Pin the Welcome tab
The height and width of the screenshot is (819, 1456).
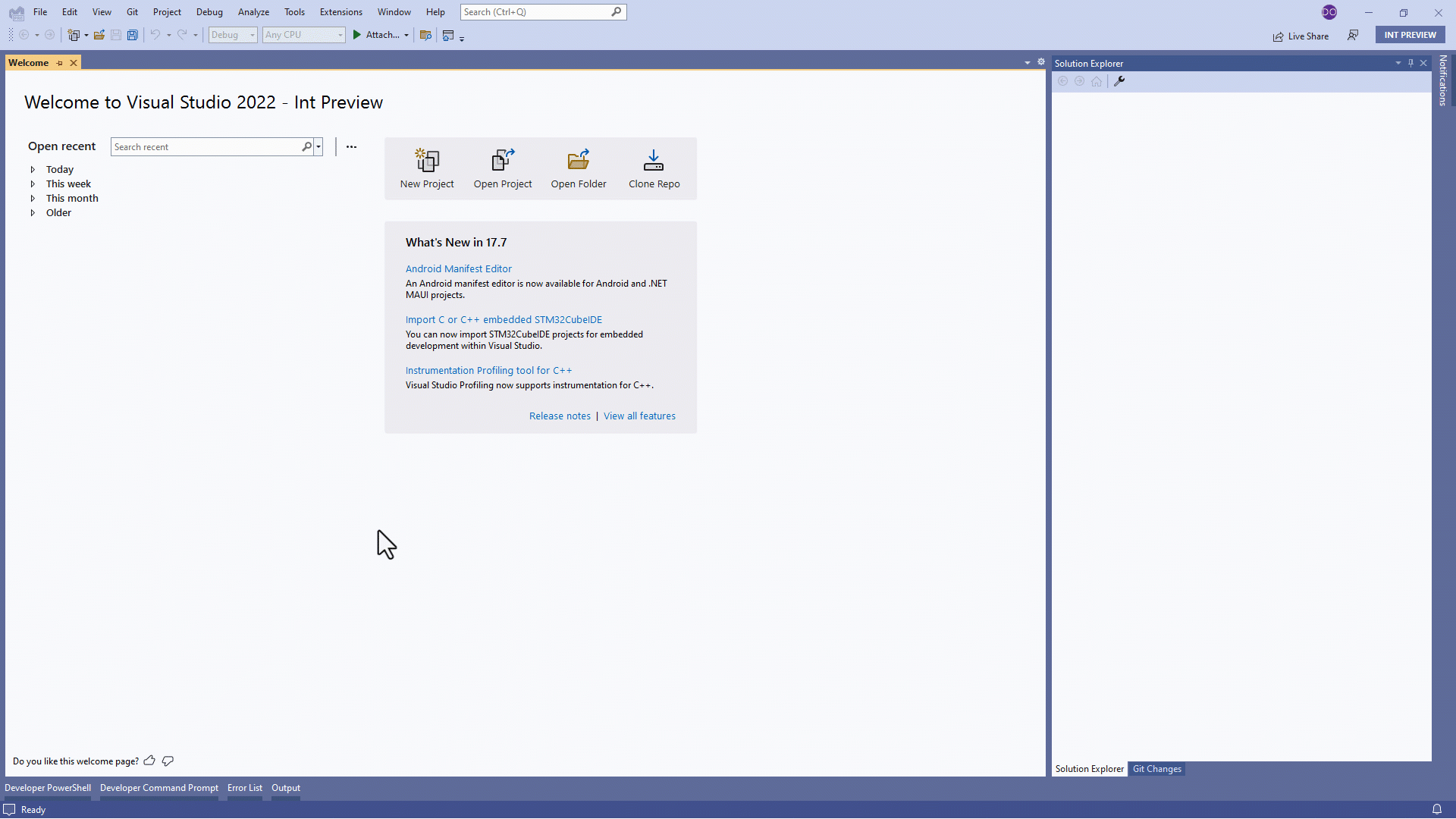point(59,62)
